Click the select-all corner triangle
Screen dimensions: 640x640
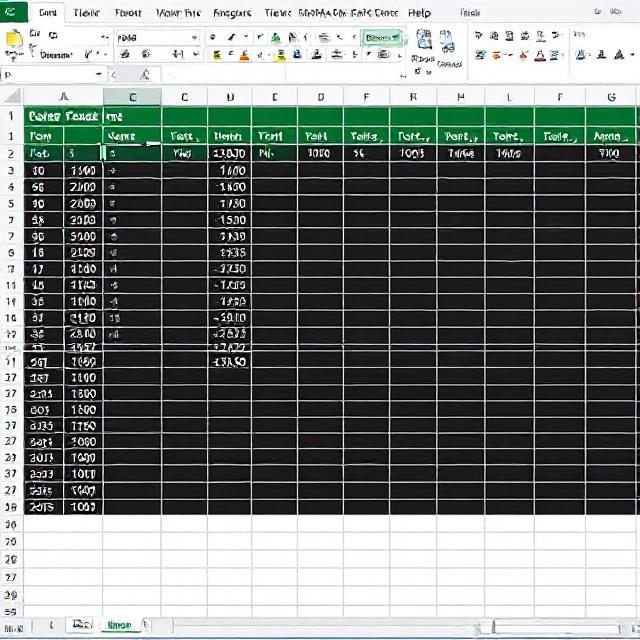click(12, 97)
